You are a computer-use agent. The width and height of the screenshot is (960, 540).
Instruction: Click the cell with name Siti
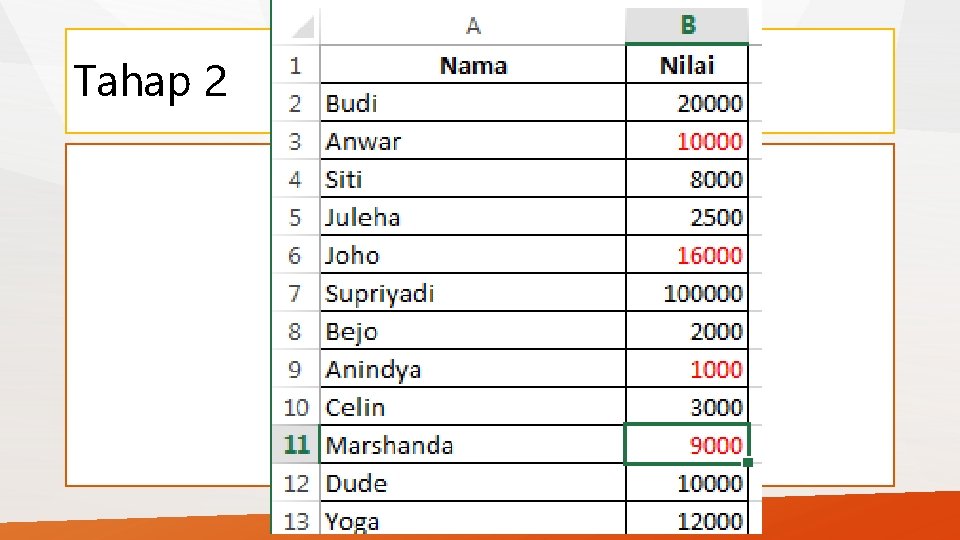(x=473, y=179)
